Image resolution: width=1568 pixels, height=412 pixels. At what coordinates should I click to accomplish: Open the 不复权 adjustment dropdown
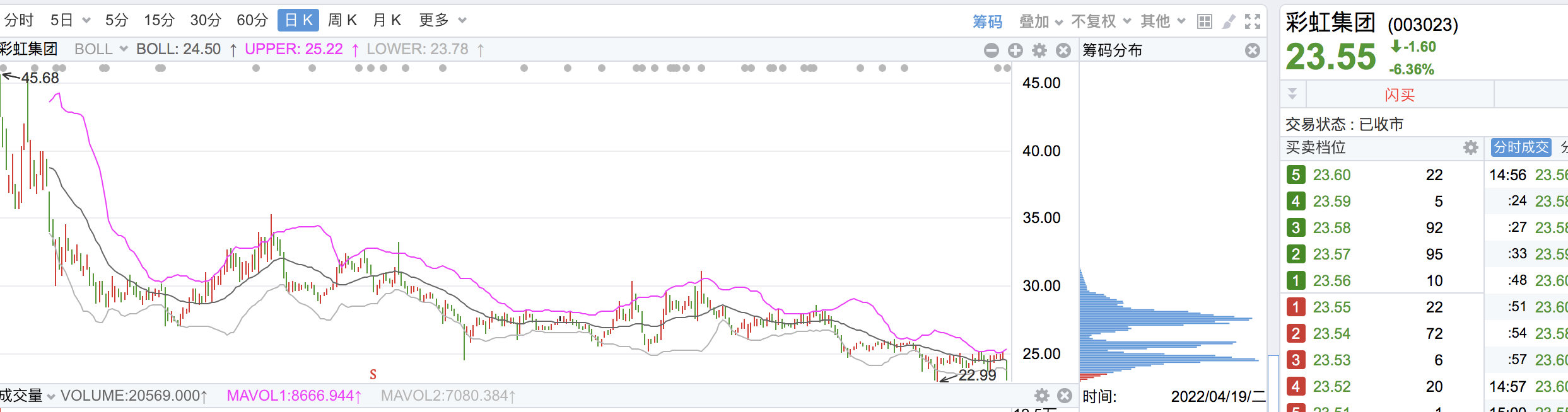click(x=1101, y=21)
